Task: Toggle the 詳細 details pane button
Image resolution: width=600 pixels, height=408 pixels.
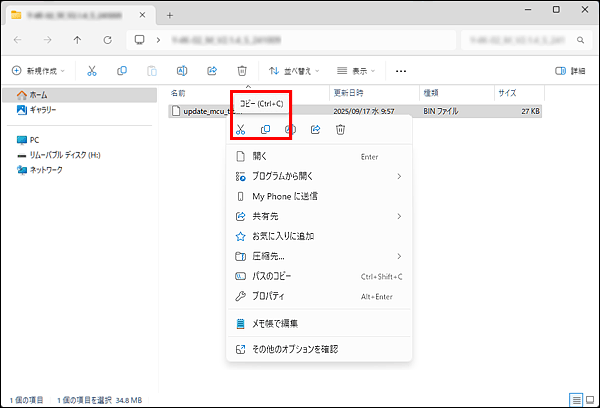Action: (x=569, y=71)
